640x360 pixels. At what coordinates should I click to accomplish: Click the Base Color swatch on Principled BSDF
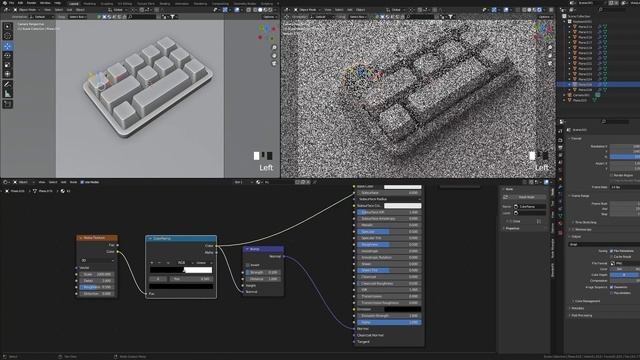point(402,187)
